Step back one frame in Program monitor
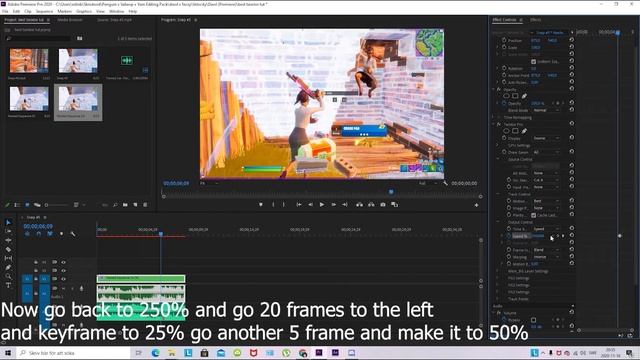Image resolution: width=640 pixels, height=360 pixels. click(310, 204)
